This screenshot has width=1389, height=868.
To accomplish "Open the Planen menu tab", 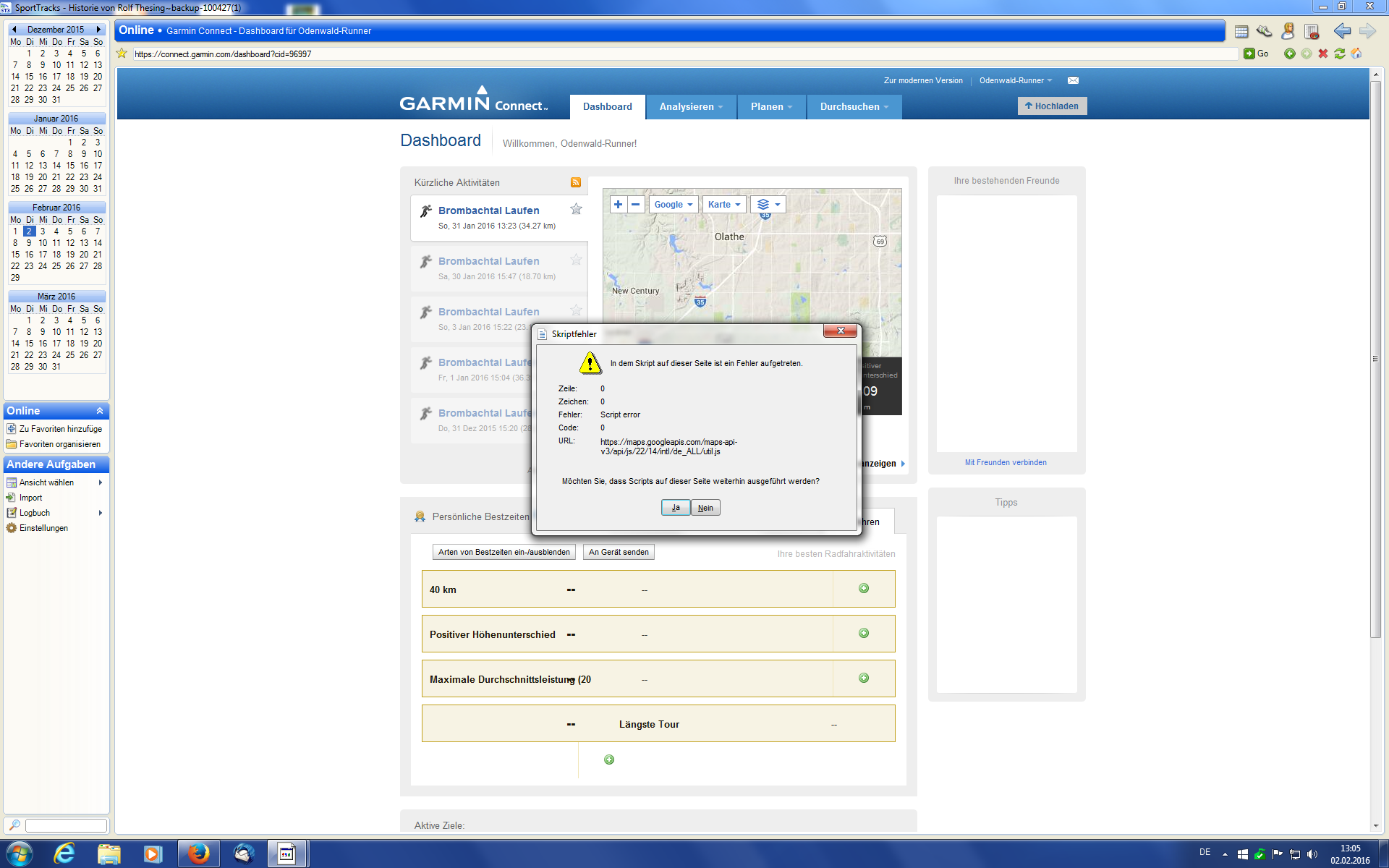I will [770, 106].
